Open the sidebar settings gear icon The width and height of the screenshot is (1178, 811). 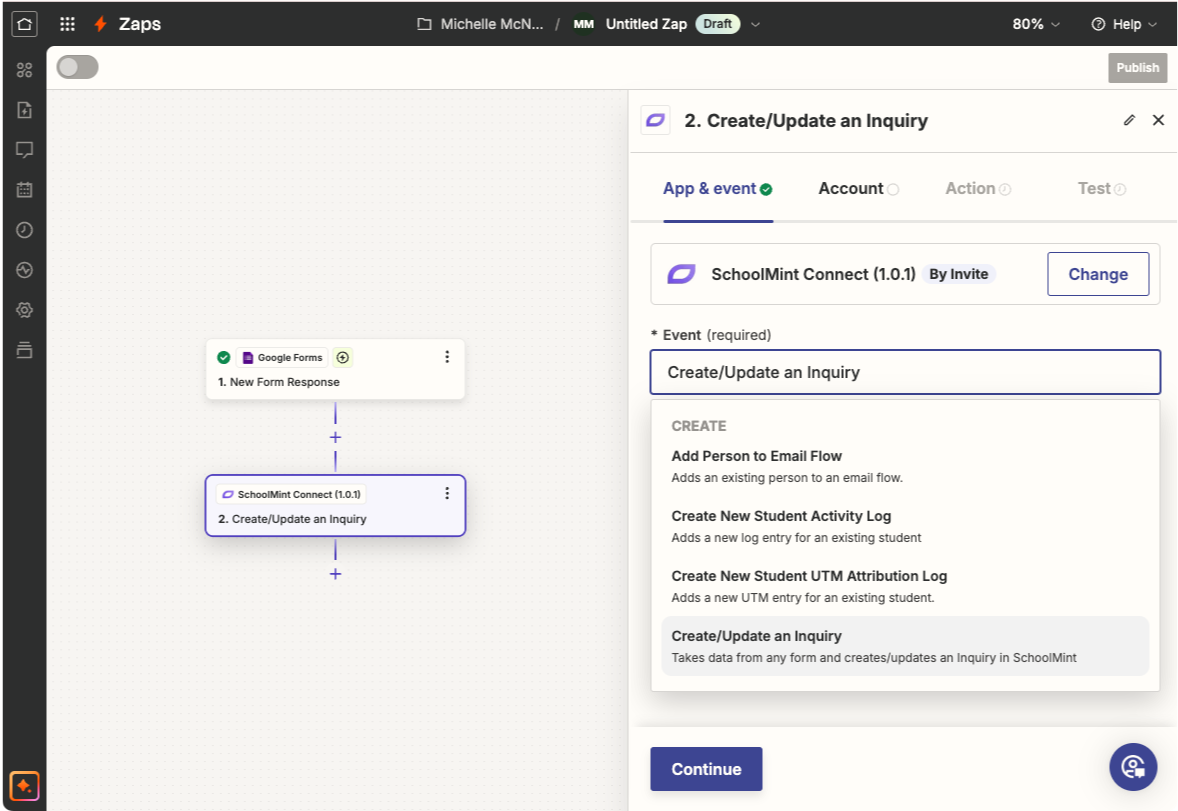[x=24, y=310]
